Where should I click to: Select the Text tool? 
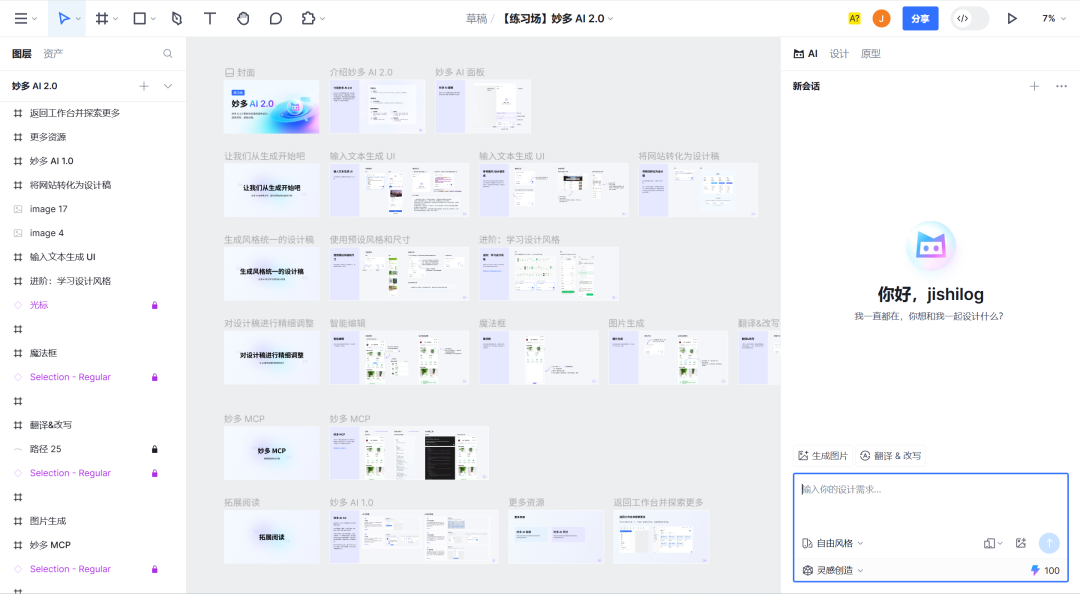point(209,18)
